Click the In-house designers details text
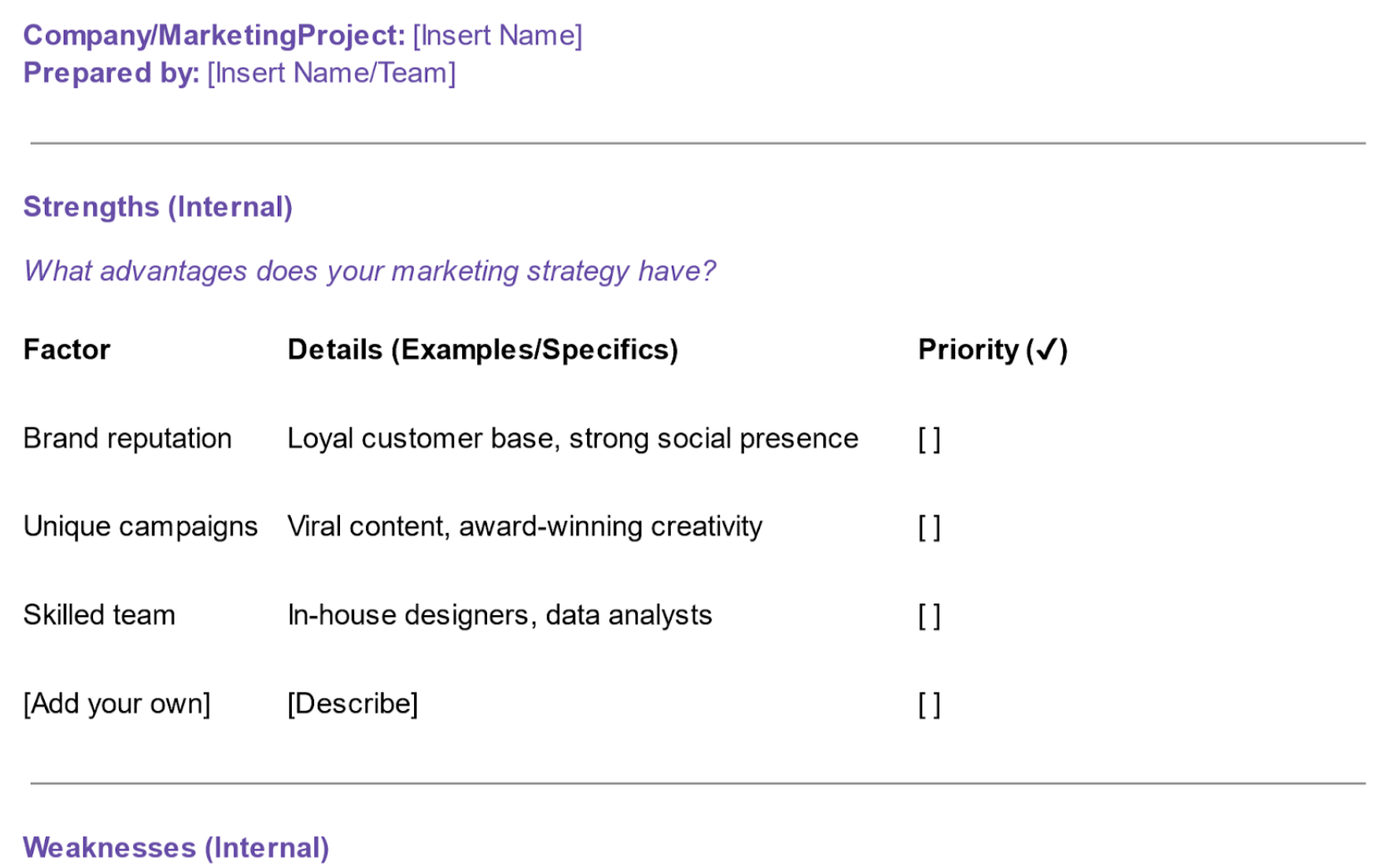This screenshot has width=1400, height=868. click(499, 615)
